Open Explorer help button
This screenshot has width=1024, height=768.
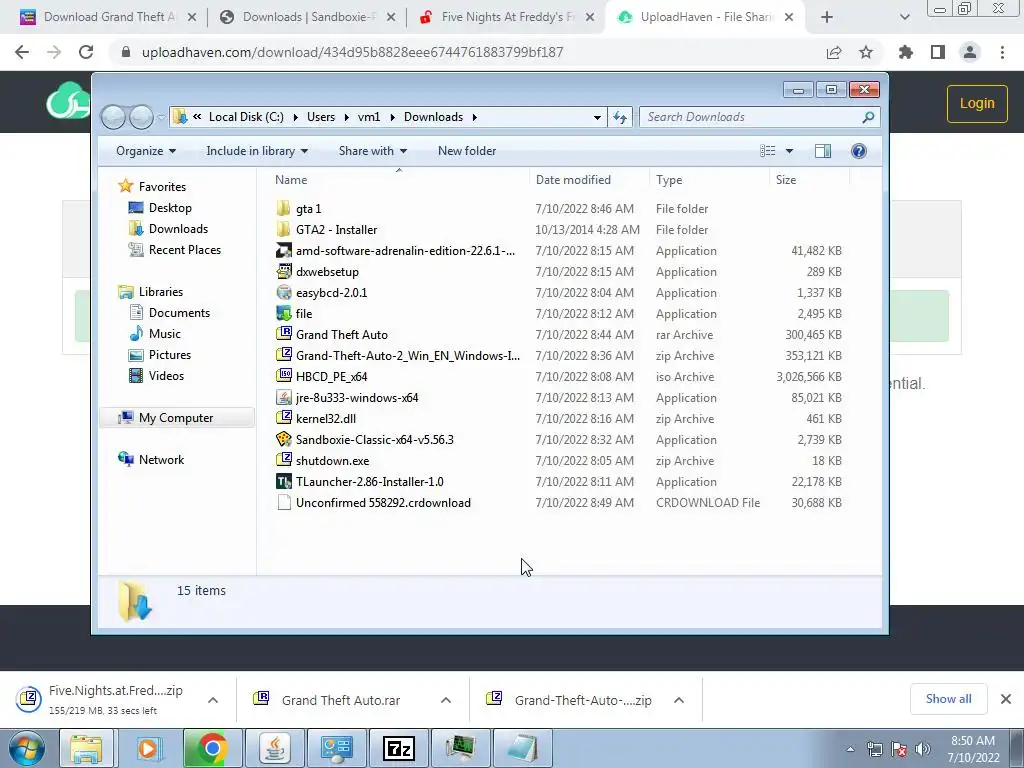coord(859,151)
